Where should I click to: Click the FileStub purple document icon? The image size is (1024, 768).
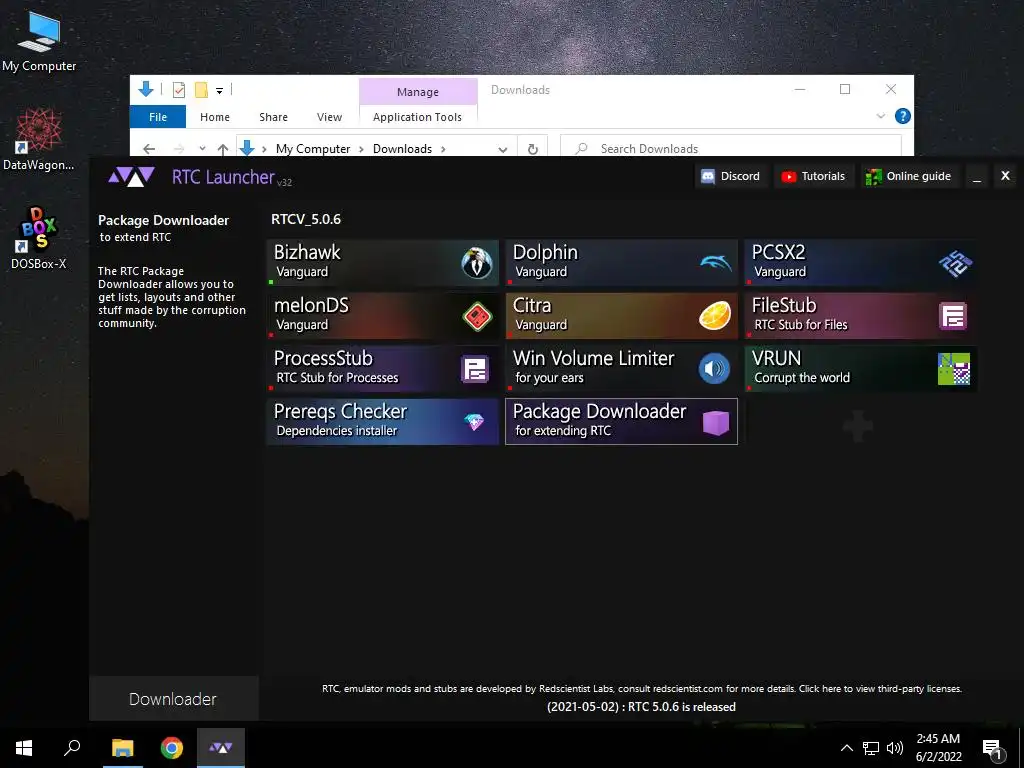tap(953, 316)
